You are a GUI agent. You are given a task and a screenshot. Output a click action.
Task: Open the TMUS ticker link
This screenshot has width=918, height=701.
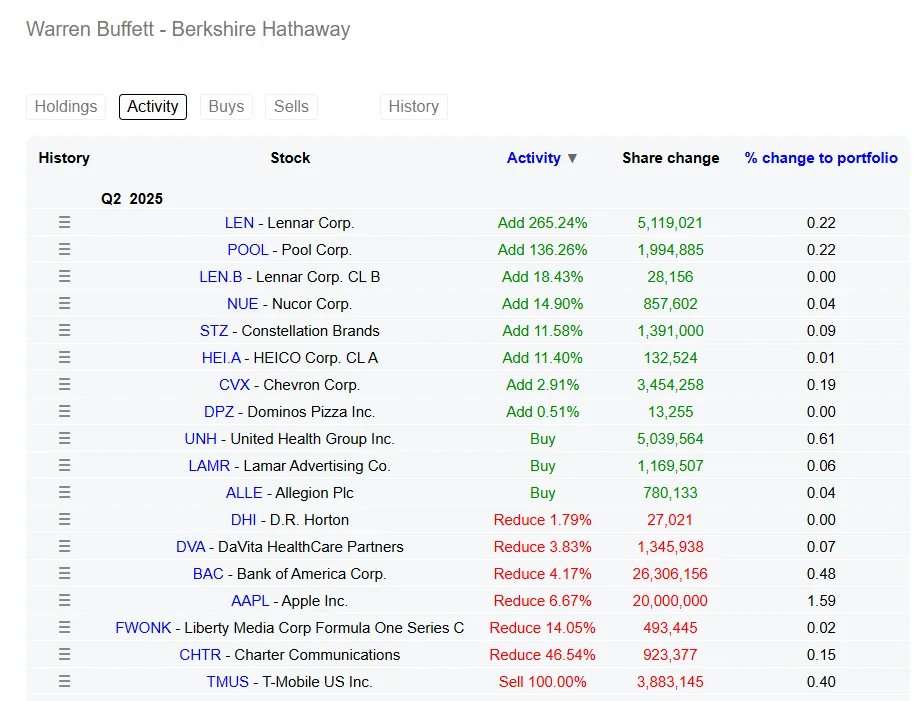(228, 682)
